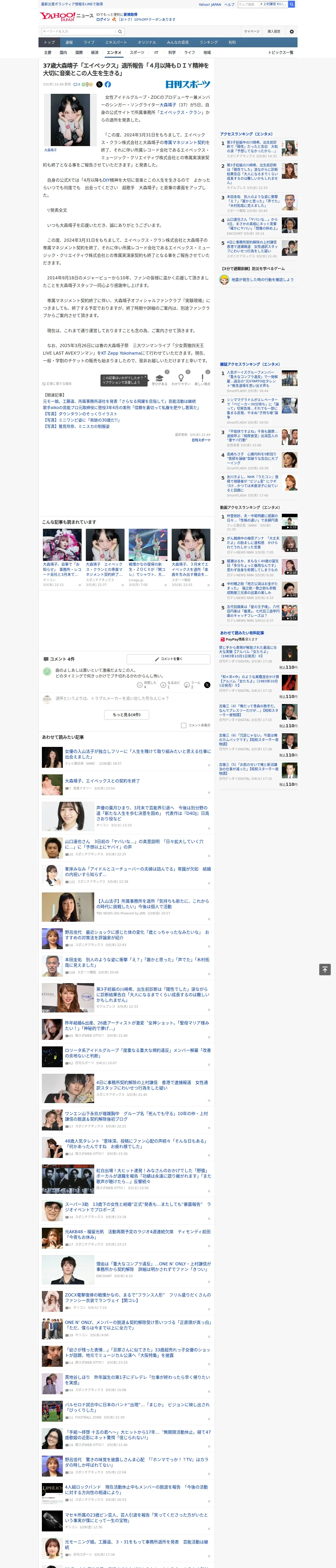This screenshot has width=336, height=1568.
Task: Select the ライブ tab in dark navigation
Action: 89,43
